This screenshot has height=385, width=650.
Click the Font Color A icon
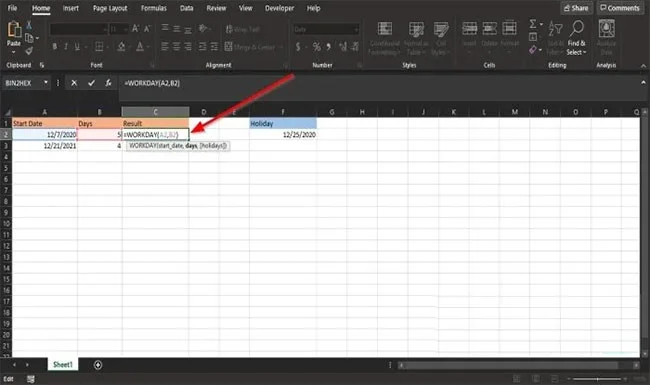(x=140, y=46)
